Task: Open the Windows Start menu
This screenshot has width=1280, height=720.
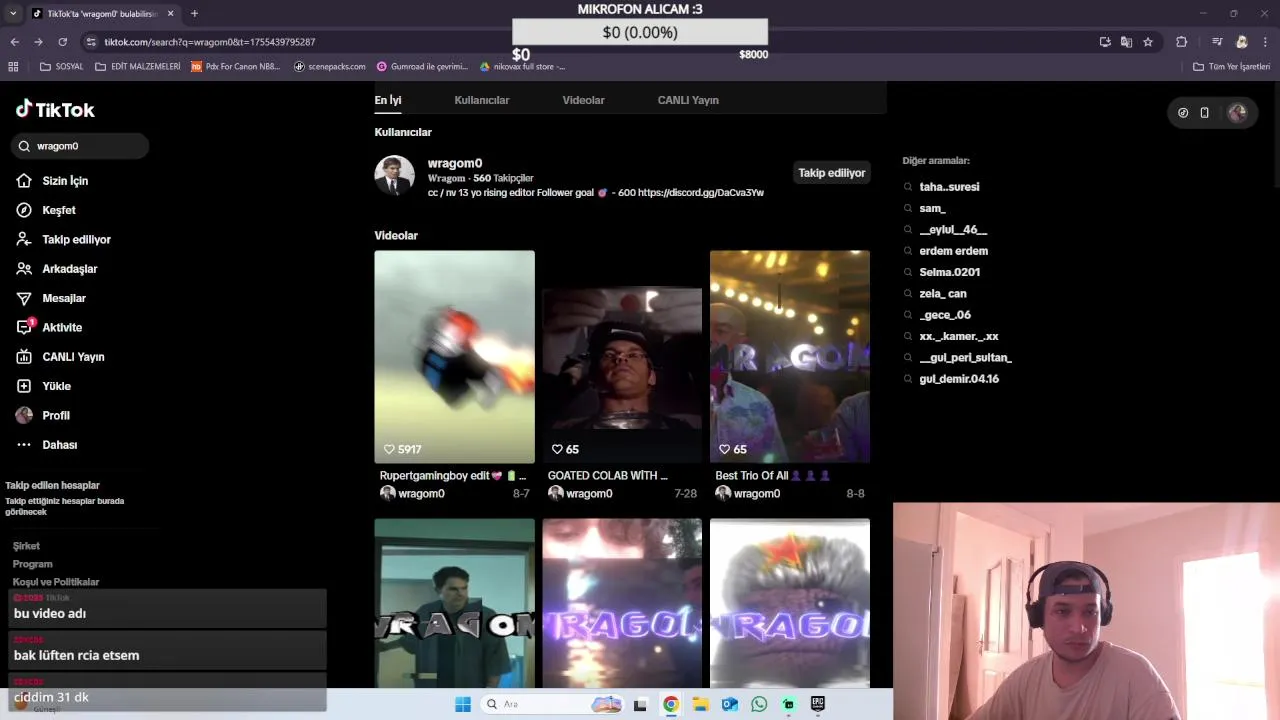Action: [463, 704]
